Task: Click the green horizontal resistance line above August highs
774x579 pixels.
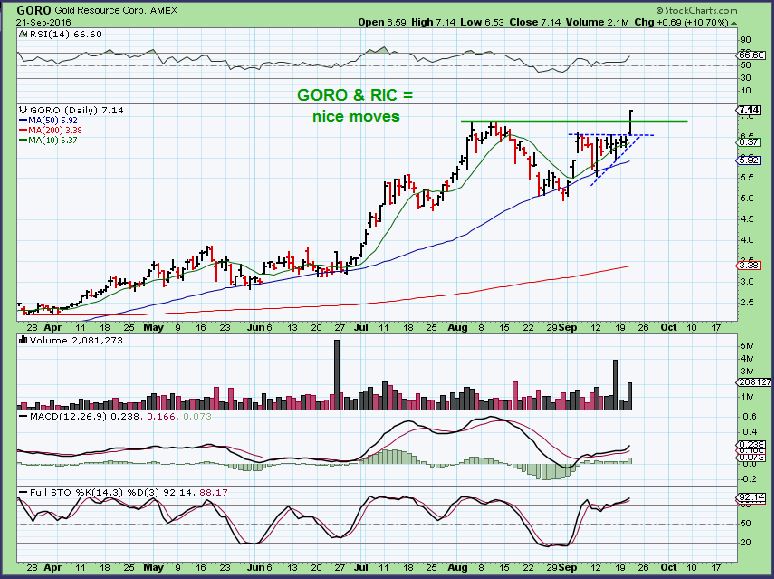Action: (x=574, y=121)
